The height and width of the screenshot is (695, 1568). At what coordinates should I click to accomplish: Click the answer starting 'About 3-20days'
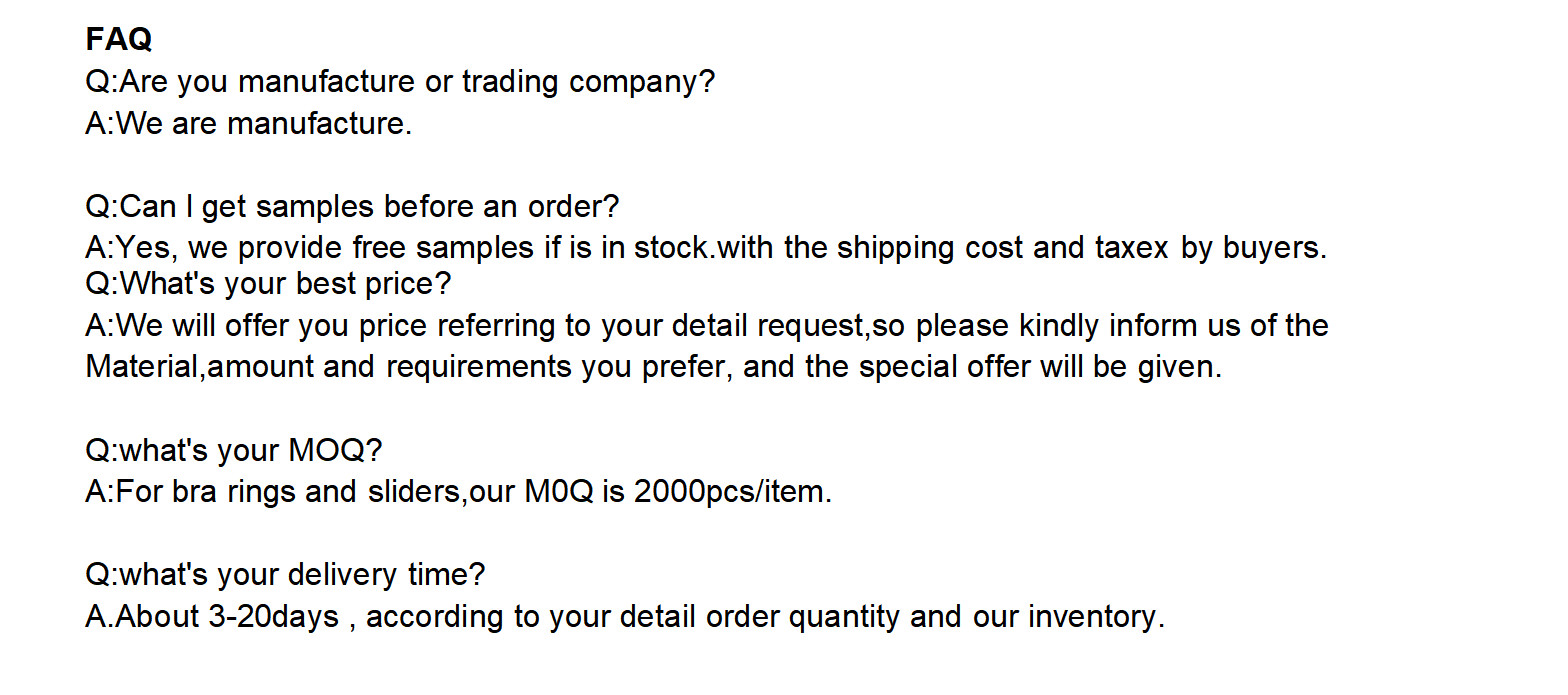click(x=626, y=617)
